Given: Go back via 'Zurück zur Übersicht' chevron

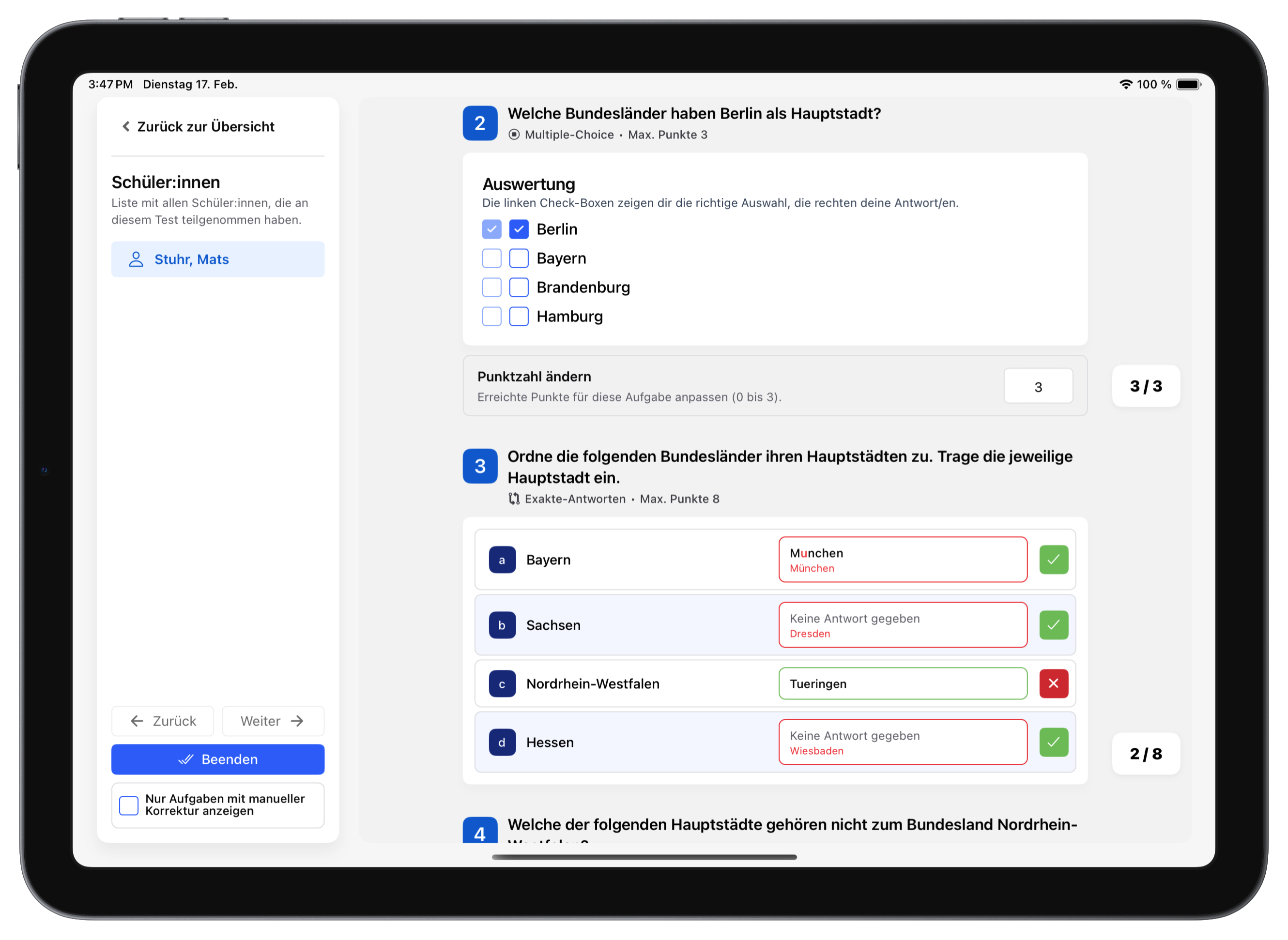Looking at the screenshot, I should click(x=126, y=126).
